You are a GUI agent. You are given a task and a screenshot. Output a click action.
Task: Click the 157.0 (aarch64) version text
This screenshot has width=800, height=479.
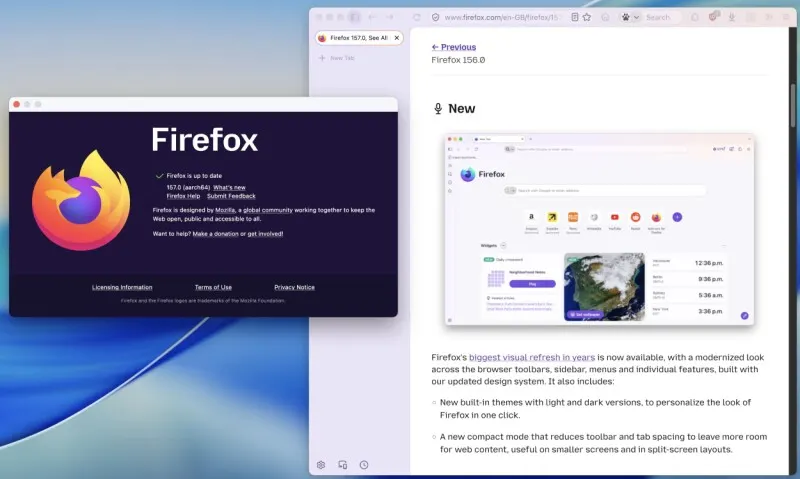(188, 187)
